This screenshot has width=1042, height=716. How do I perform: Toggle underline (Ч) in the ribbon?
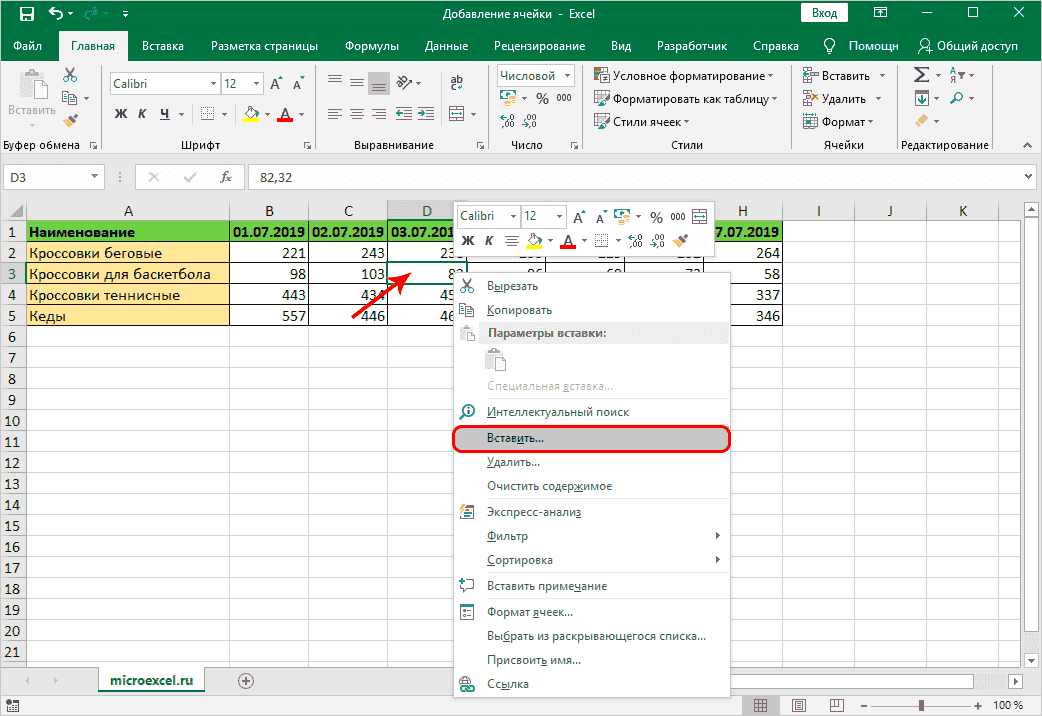165,114
